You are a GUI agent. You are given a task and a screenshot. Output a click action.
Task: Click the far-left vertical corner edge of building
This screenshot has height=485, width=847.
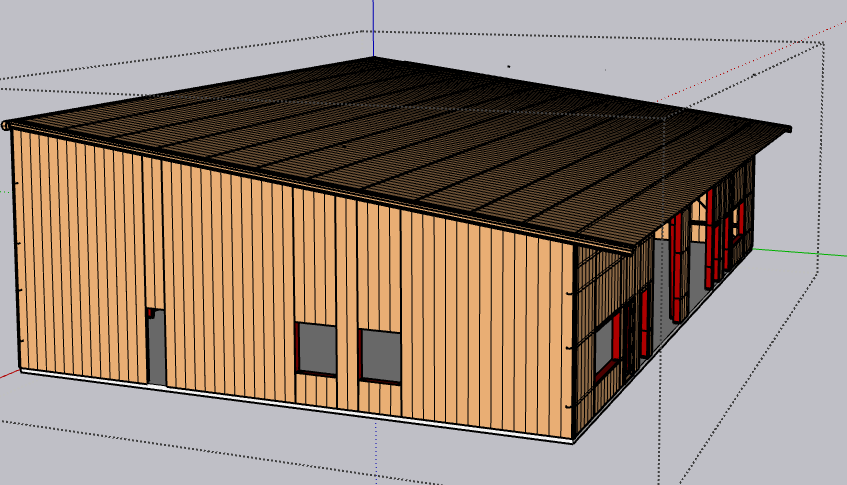[x=14, y=250]
